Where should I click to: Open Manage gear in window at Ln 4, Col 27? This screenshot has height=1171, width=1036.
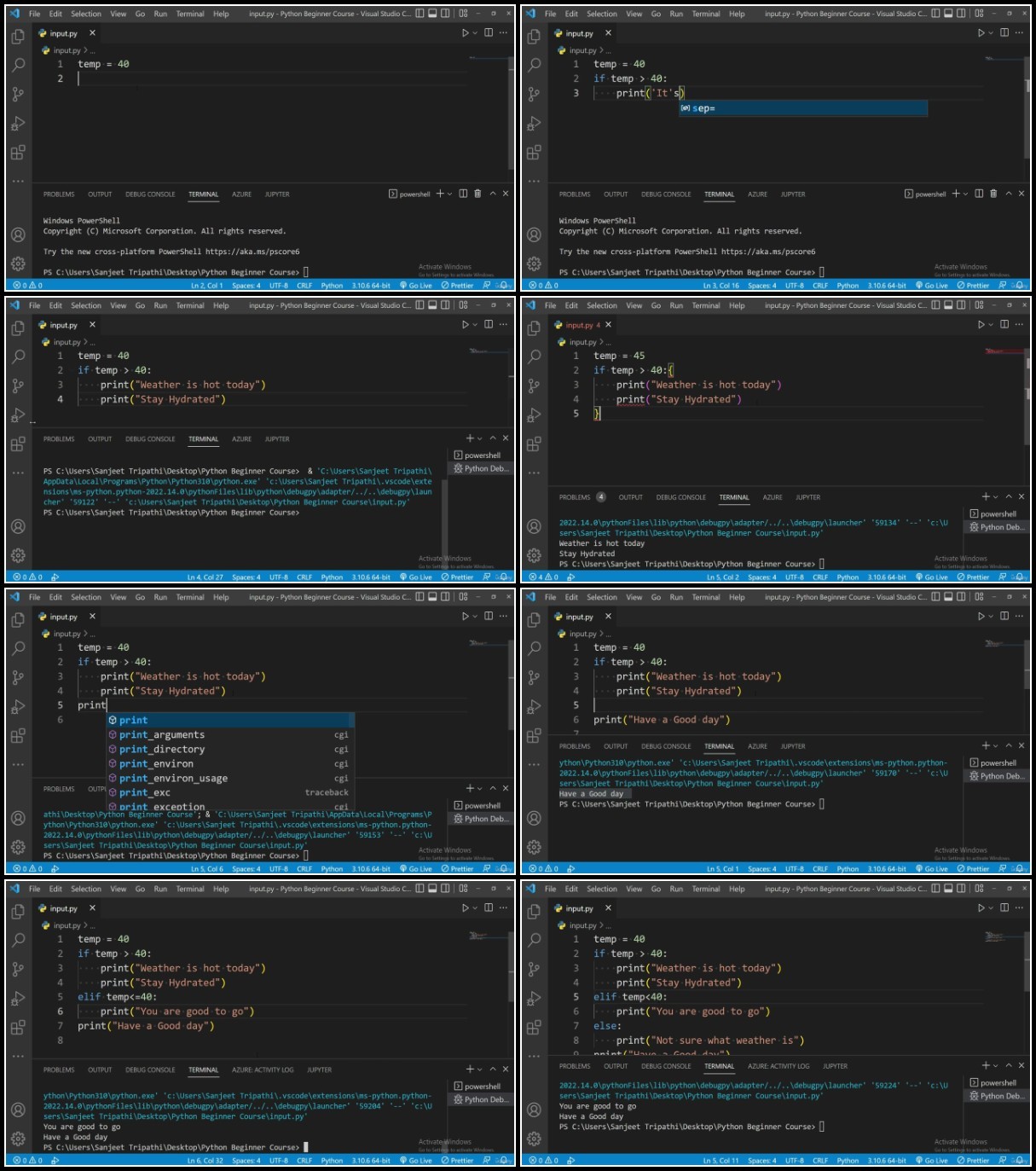click(18, 555)
